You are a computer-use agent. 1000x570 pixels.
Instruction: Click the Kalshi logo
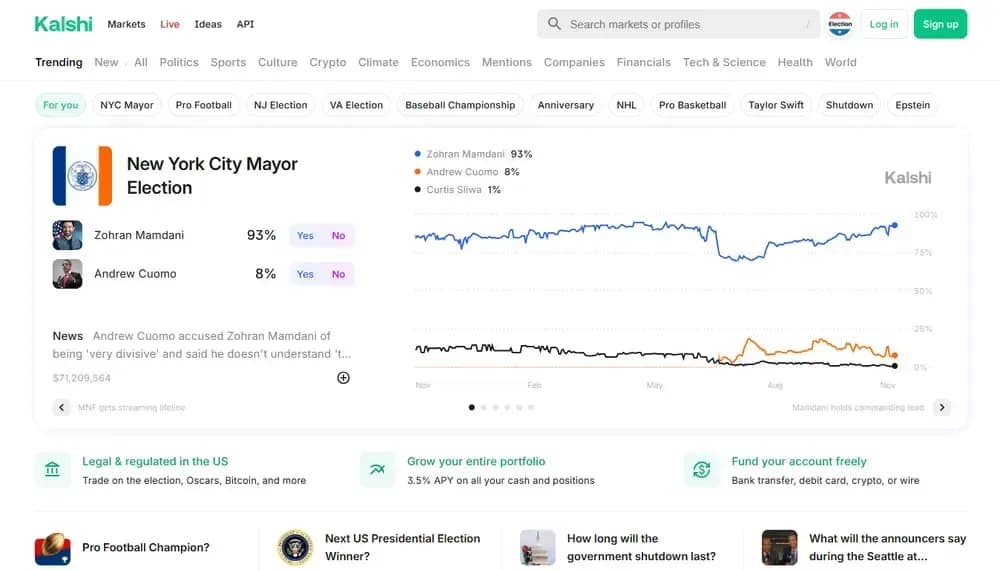pyautogui.click(x=63, y=24)
